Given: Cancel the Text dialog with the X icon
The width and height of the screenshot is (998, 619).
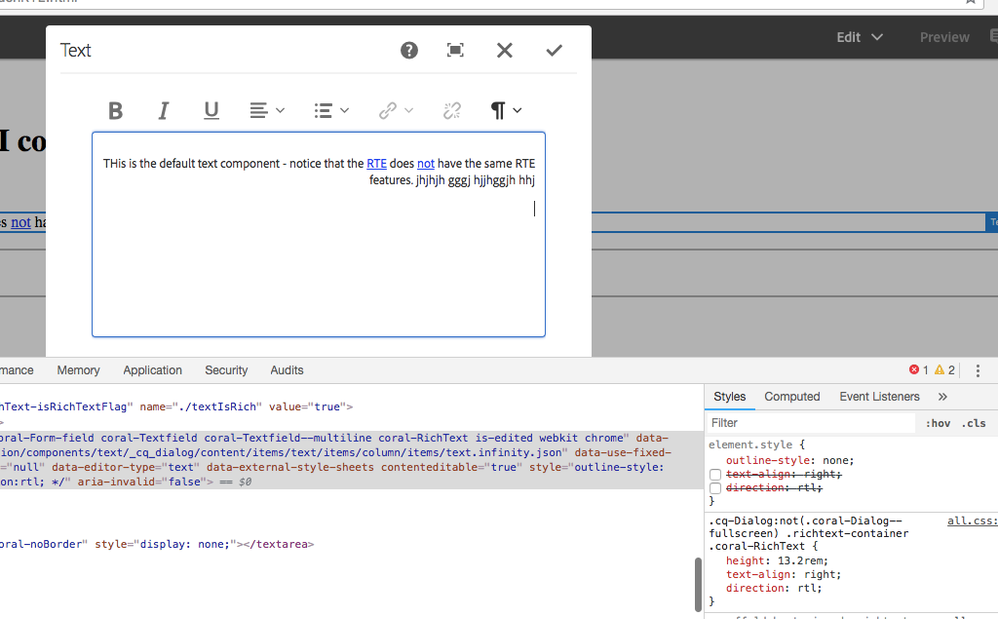Looking at the screenshot, I should coord(504,50).
